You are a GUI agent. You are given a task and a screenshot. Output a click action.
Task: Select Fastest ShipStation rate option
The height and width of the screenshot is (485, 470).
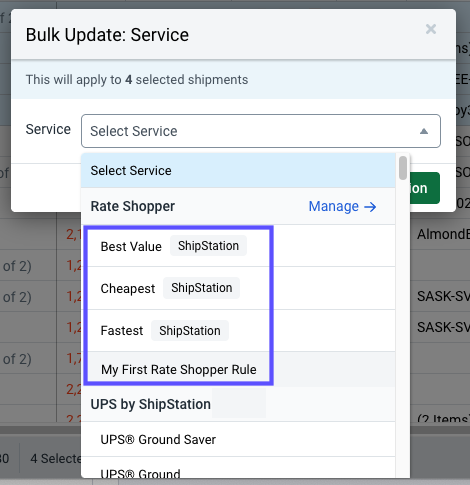238,330
